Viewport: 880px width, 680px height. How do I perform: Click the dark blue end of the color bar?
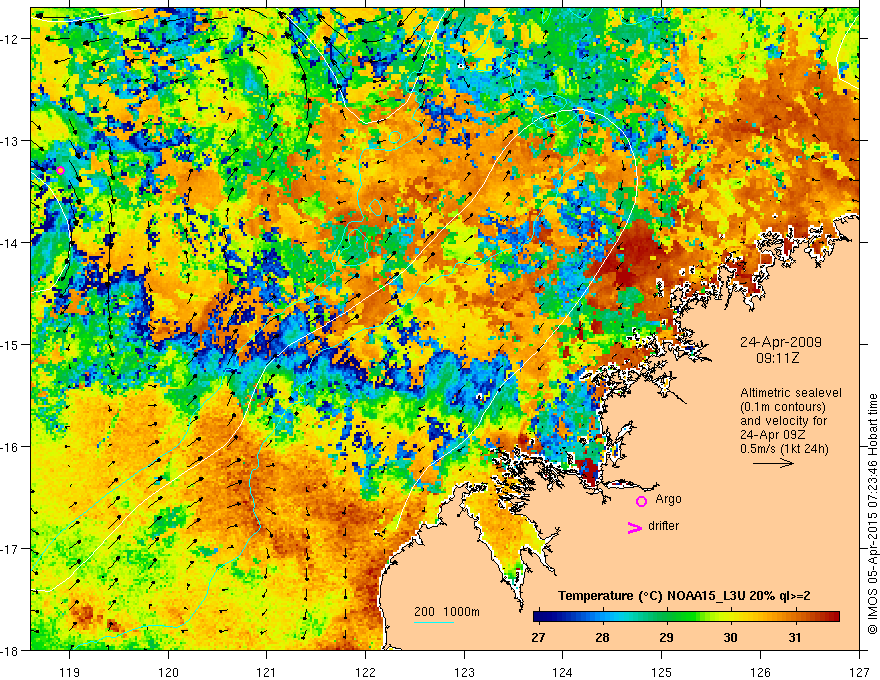click(538, 617)
